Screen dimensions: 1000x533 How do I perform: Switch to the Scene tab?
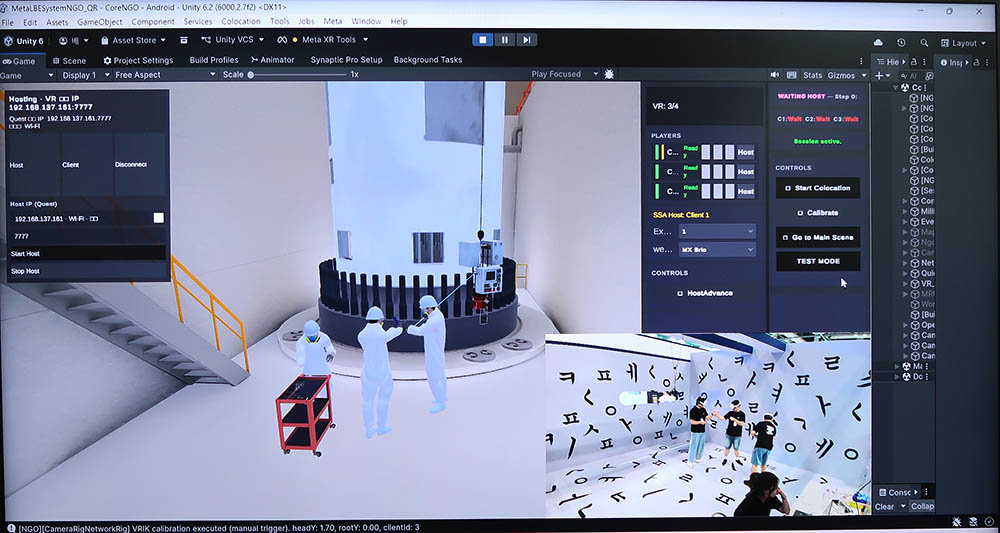[x=69, y=61]
